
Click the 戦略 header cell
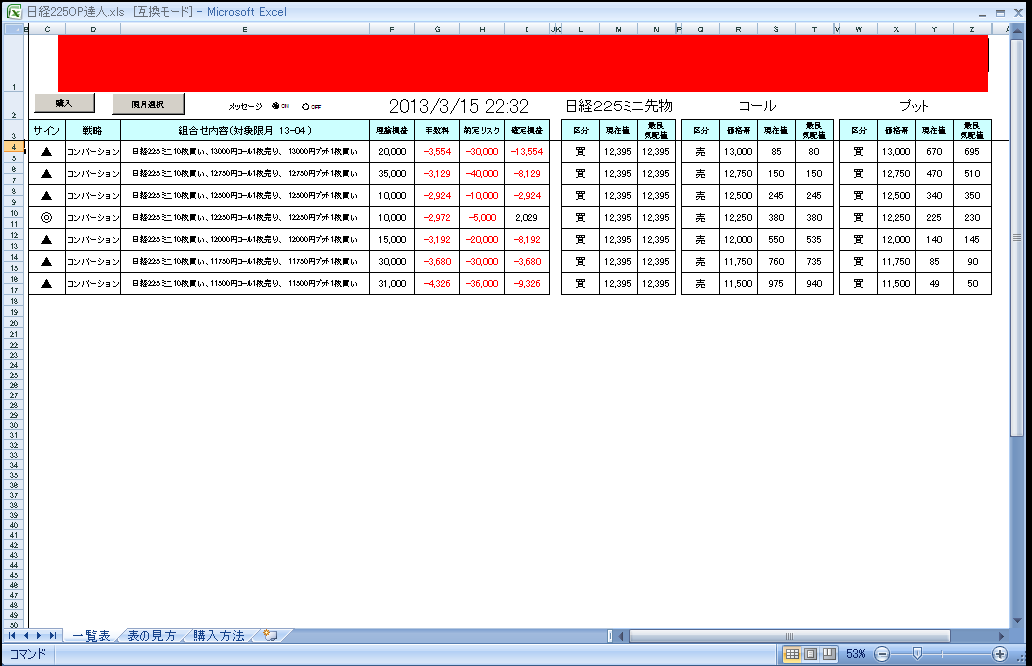point(93,130)
